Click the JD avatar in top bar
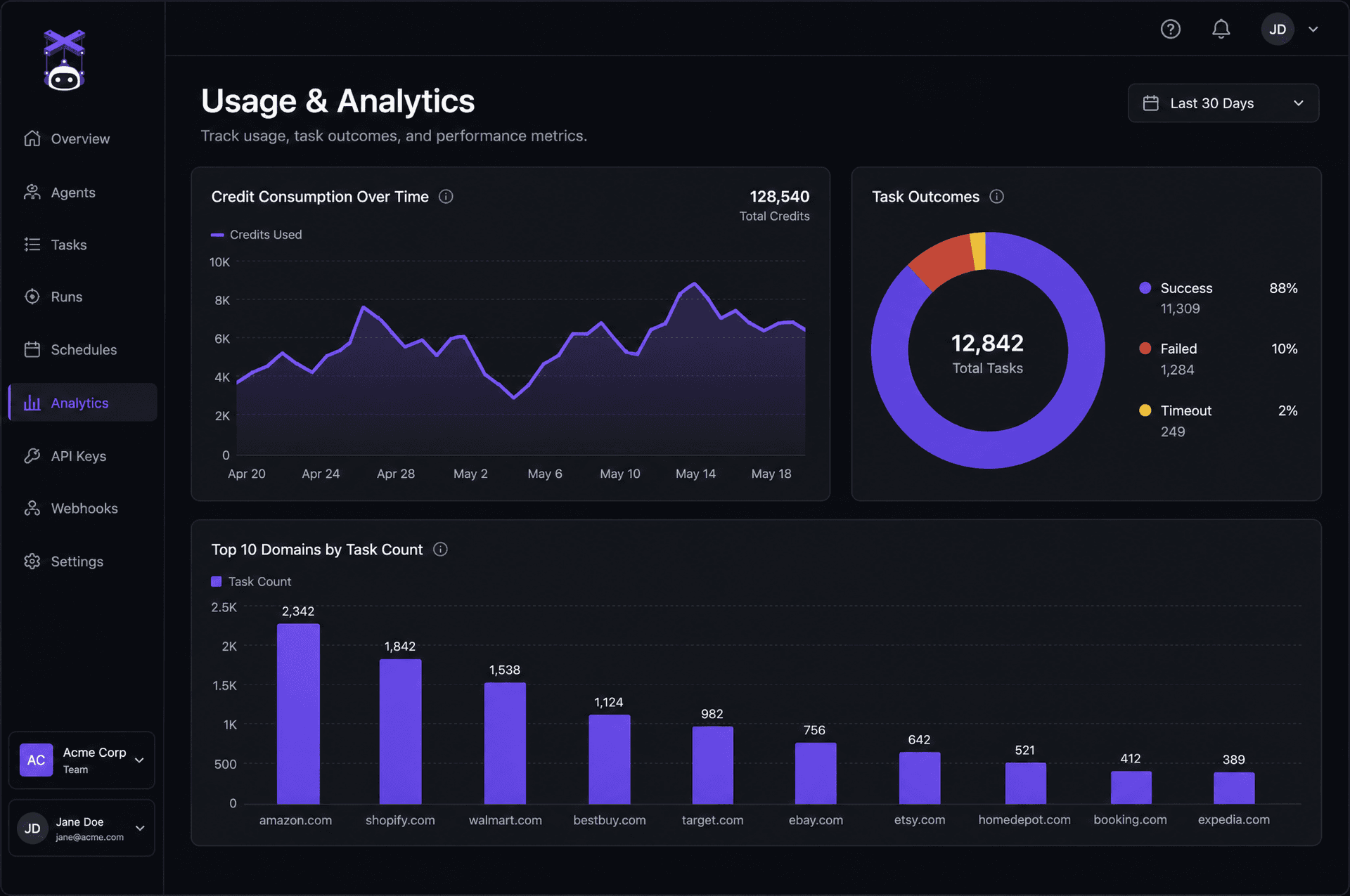 pyautogui.click(x=1278, y=29)
